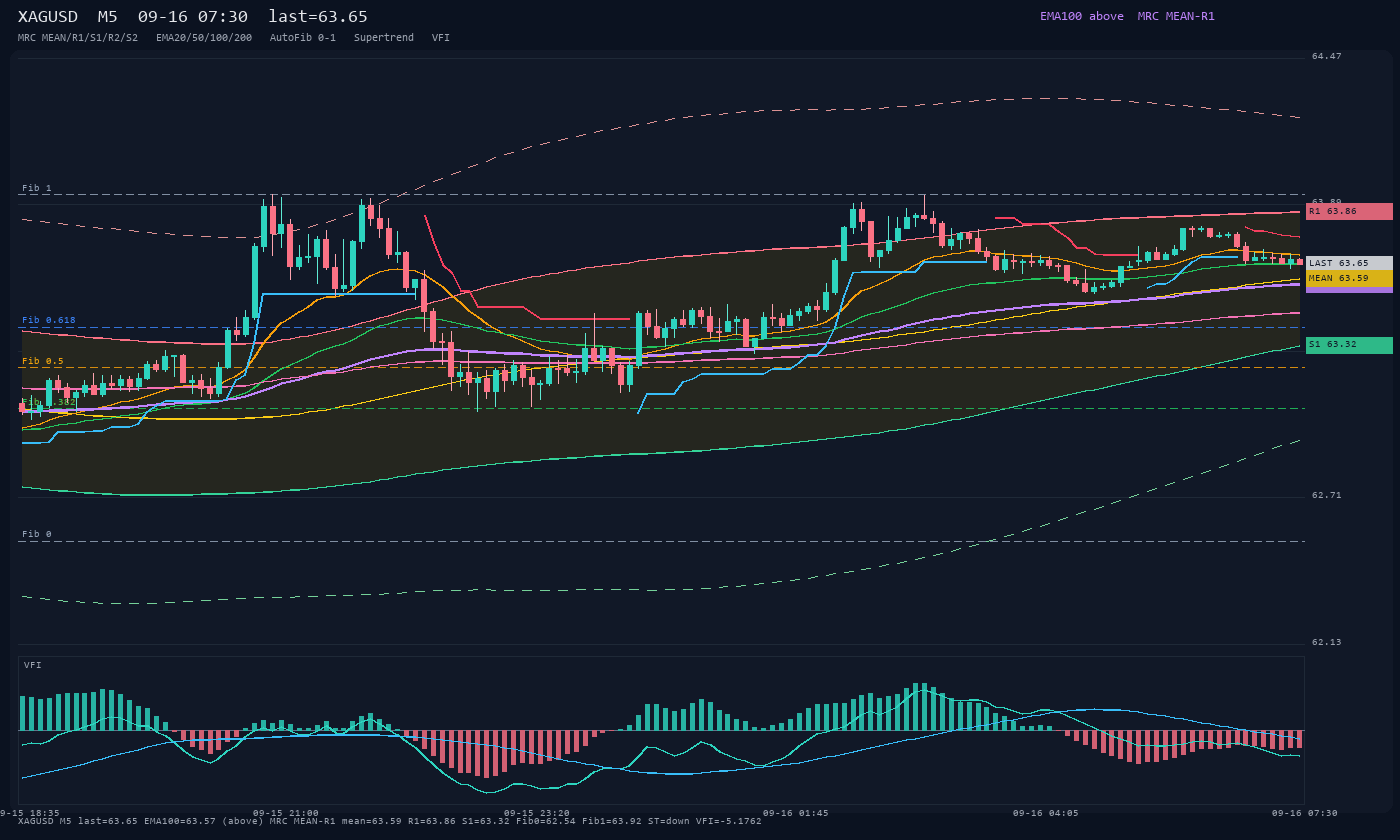The height and width of the screenshot is (840, 1400).
Task: Click the LAST 63.65 price tag
Action: point(1349,263)
